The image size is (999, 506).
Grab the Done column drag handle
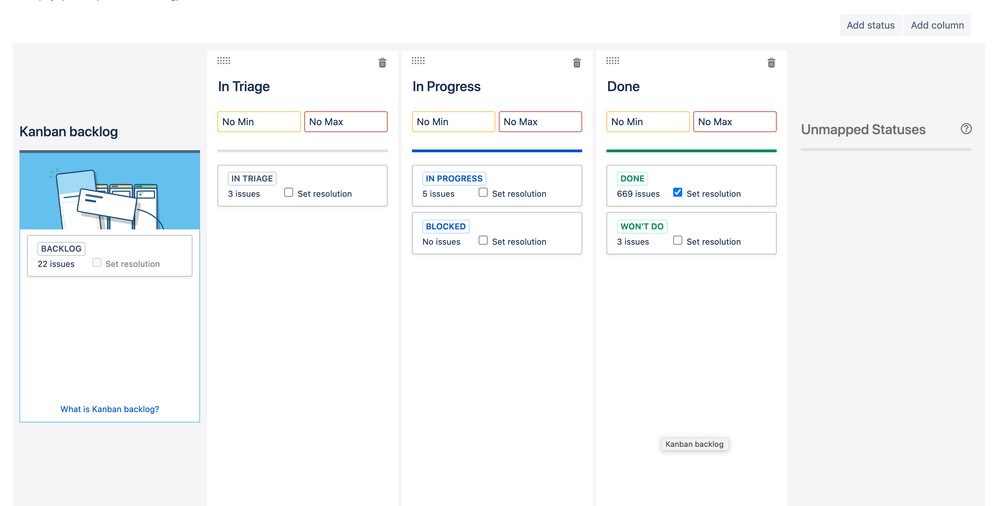coord(612,61)
